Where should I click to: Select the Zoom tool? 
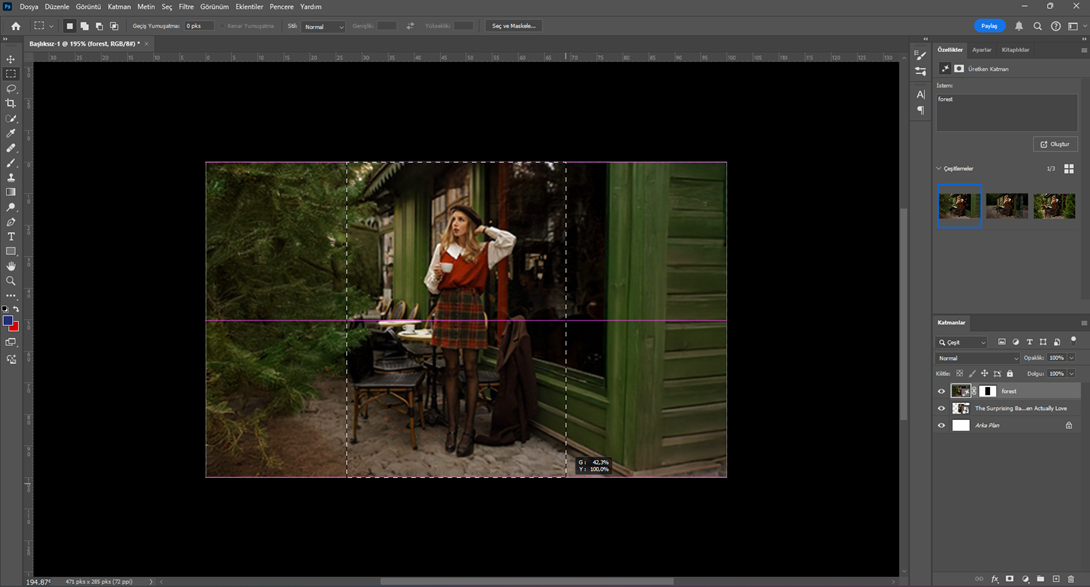click(11, 281)
